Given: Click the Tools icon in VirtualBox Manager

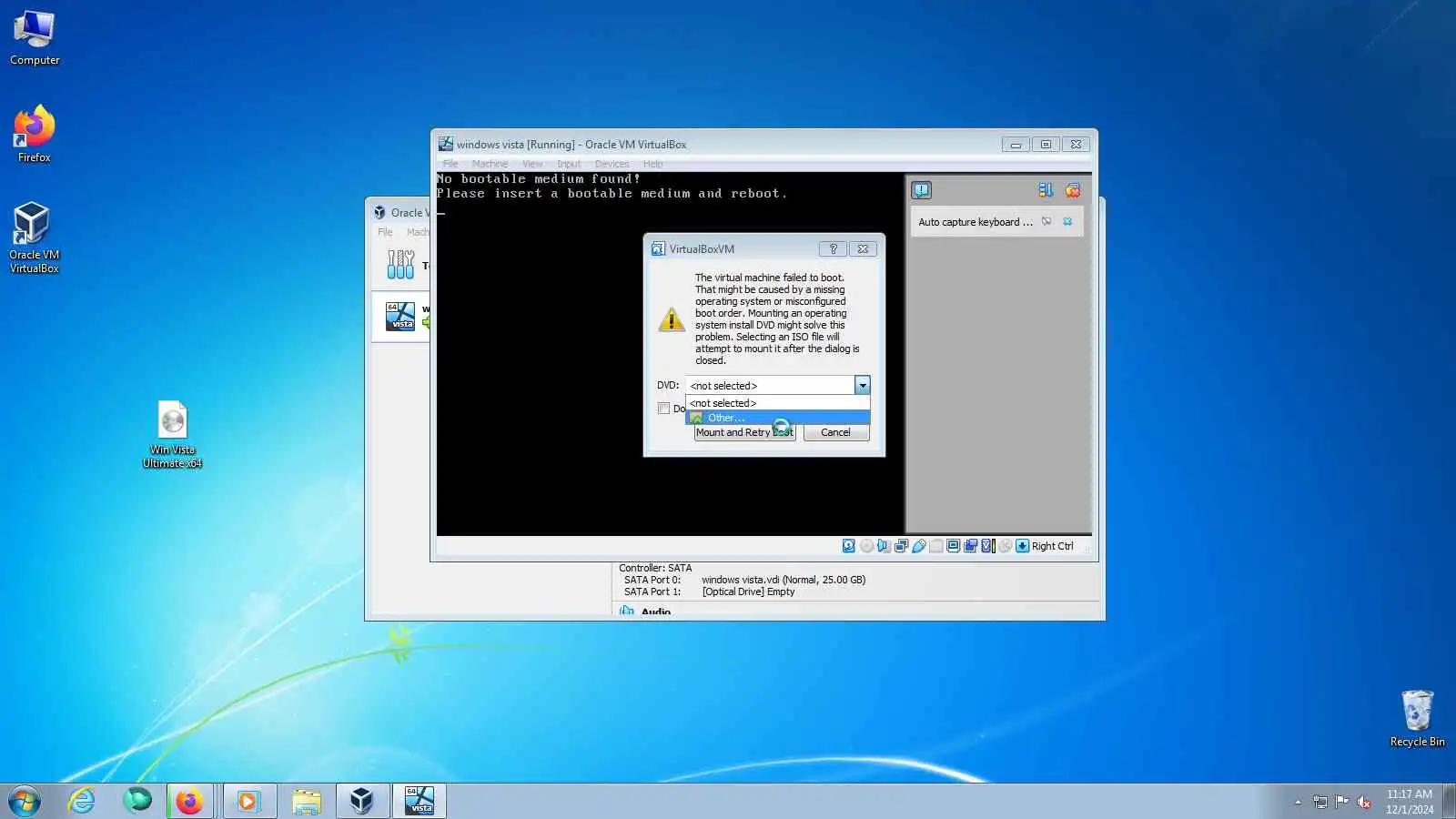Looking at the screenshot, I should (400, 264).
